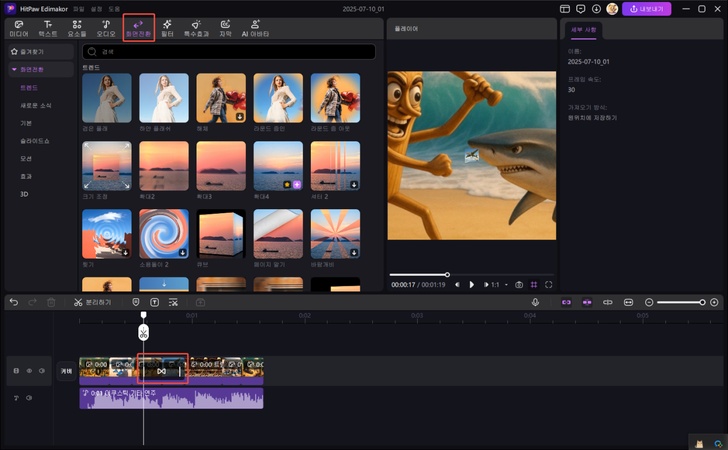Image resolution: width=728 pixels, height=450 pixels.
Task: Select the 3D subcategory
Action: tap(24, 194)
